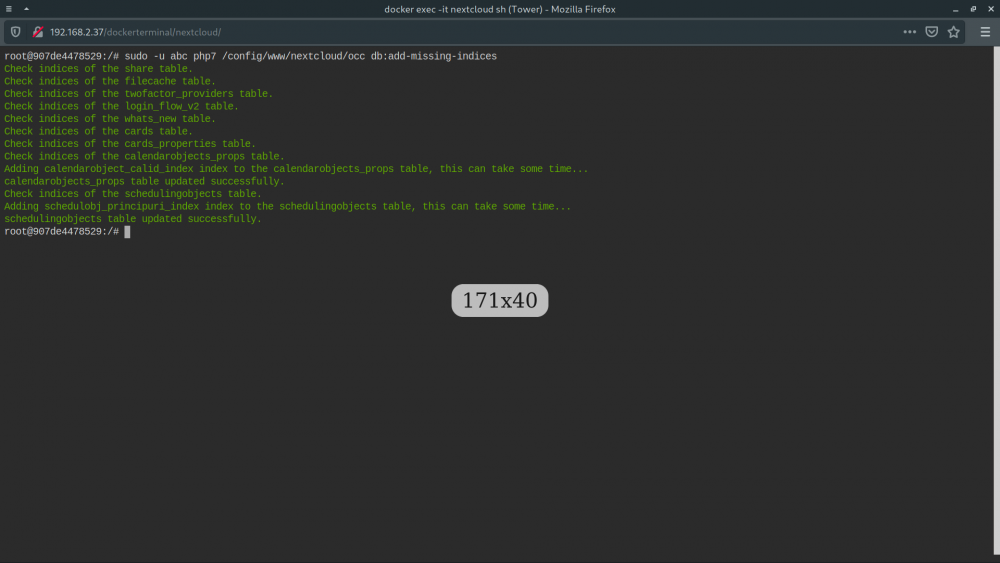Viewport: 1000px width, 563px height.
Task: Click the title bar up-arrow icon
Action: [x=26, y=9]
